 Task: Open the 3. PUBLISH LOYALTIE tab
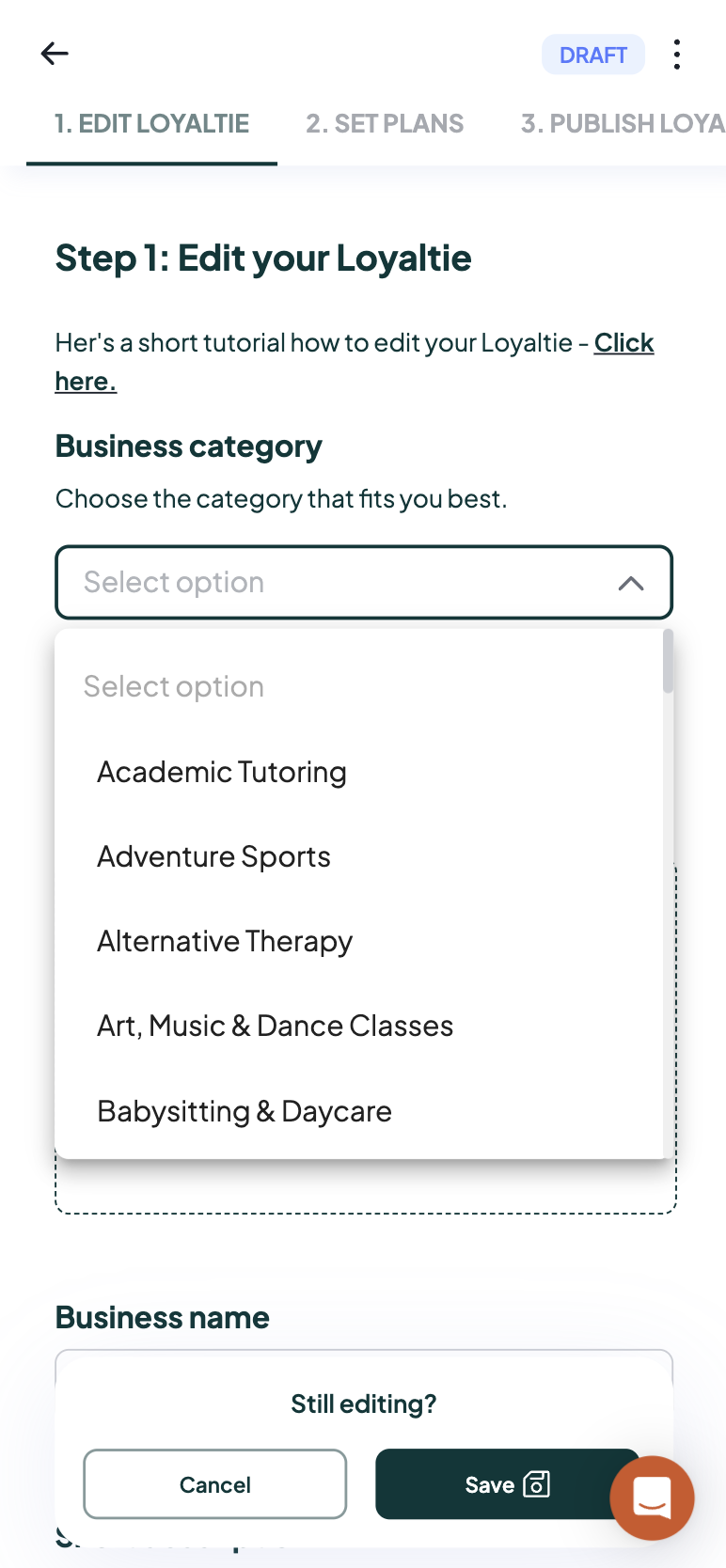click(623, 123)
